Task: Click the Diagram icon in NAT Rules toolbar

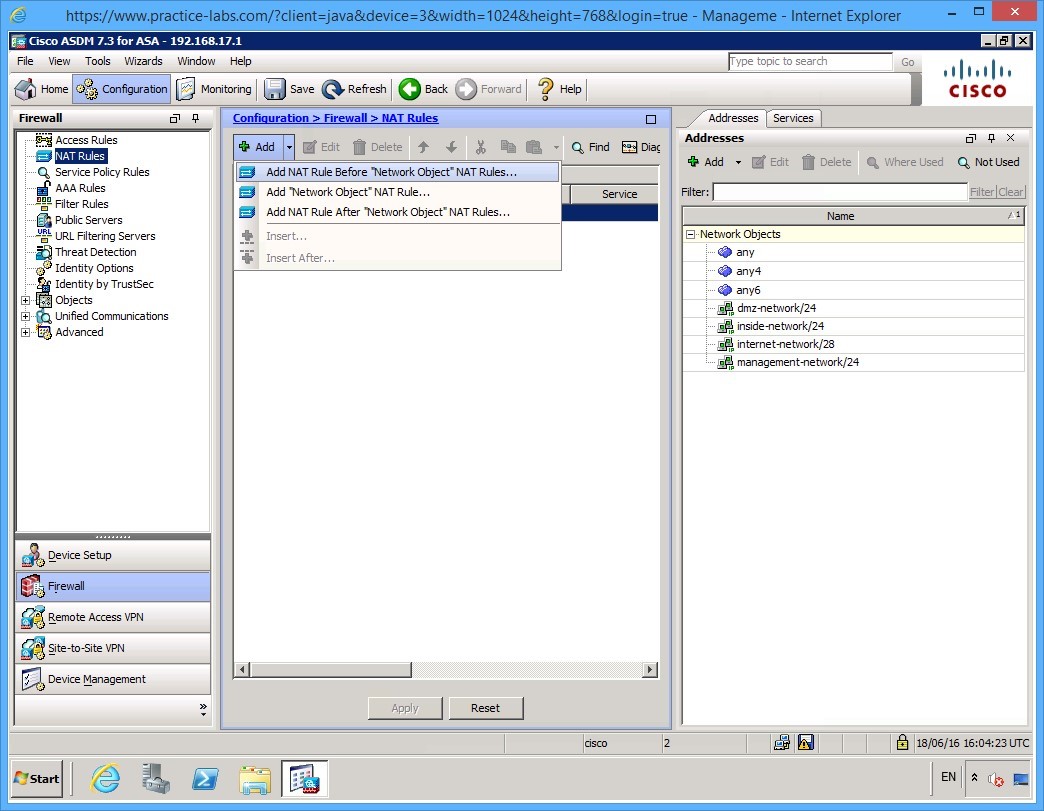Action: (x=631, y=146)
